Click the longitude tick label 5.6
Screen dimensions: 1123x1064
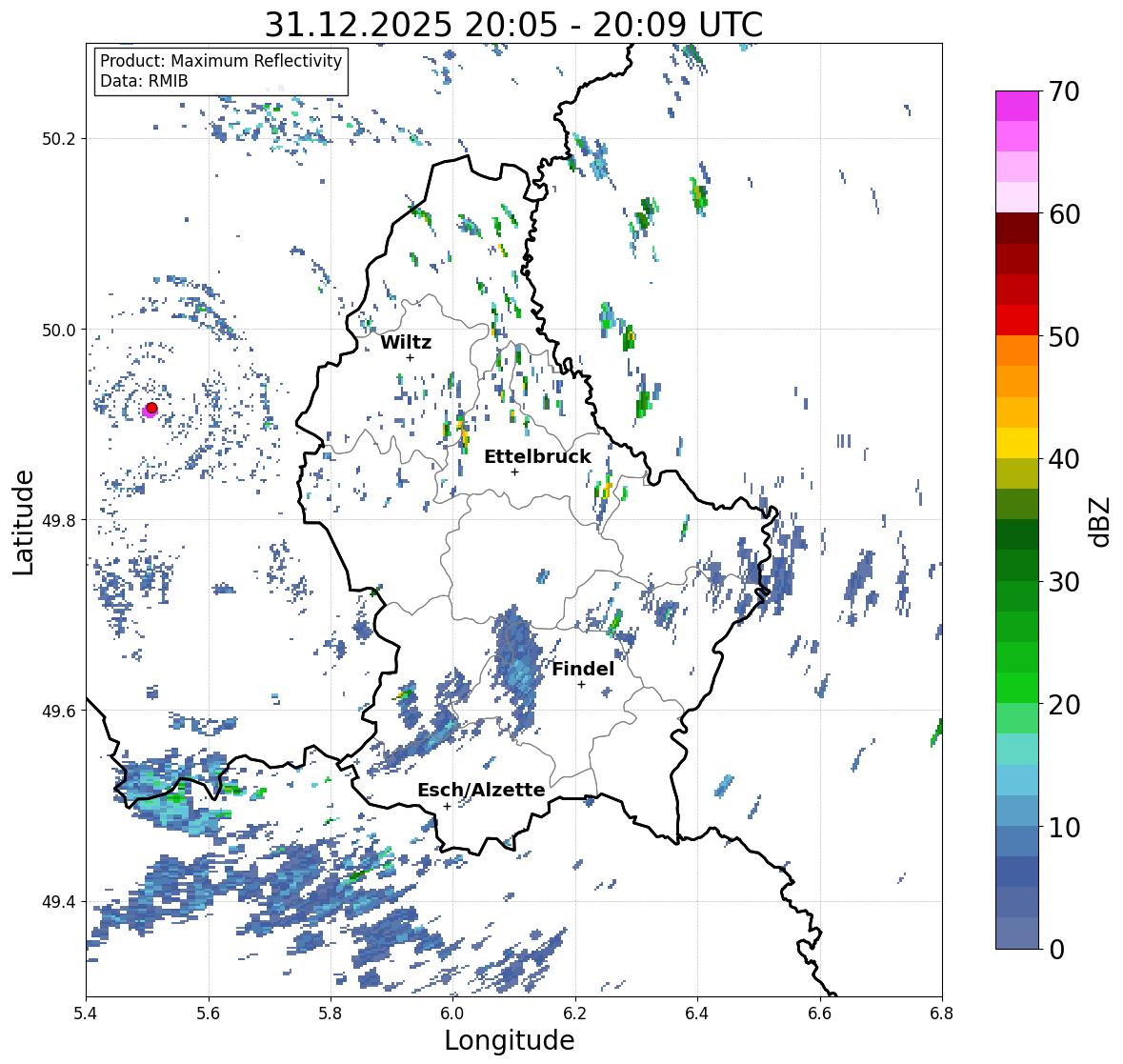coord(209,1014)
